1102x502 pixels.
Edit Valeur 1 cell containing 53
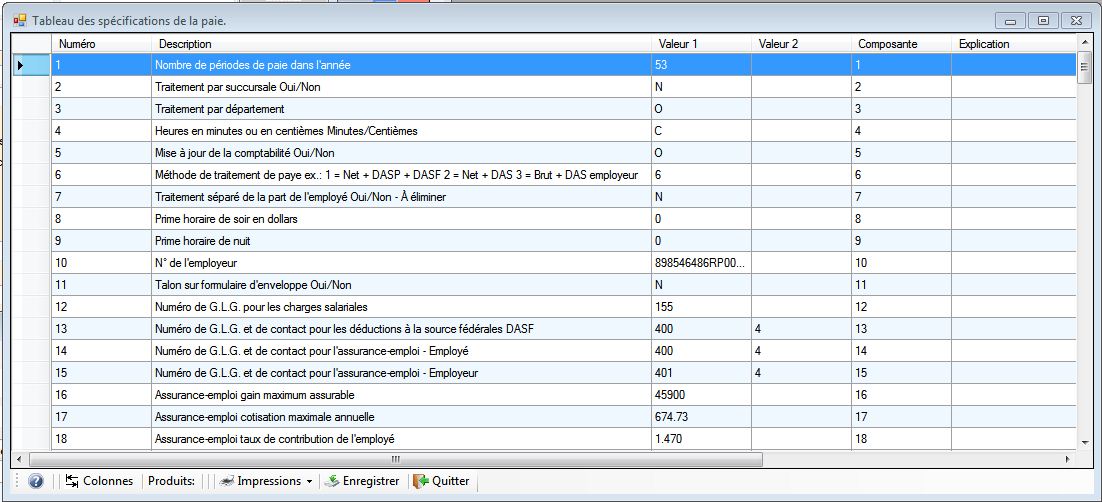(700, 65)
